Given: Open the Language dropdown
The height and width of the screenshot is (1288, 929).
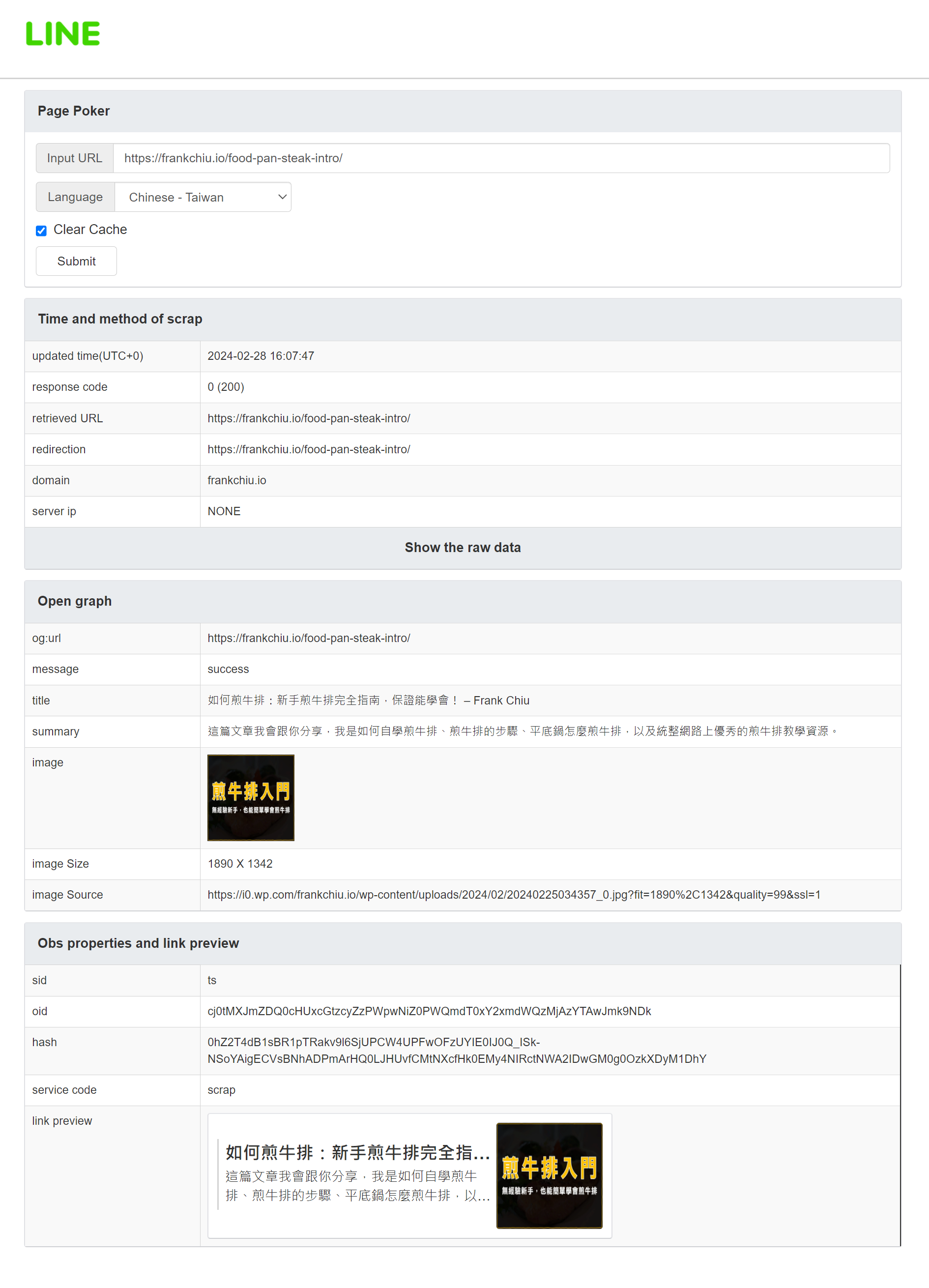Looking at the screenshot, I should [x=203, y=197].
